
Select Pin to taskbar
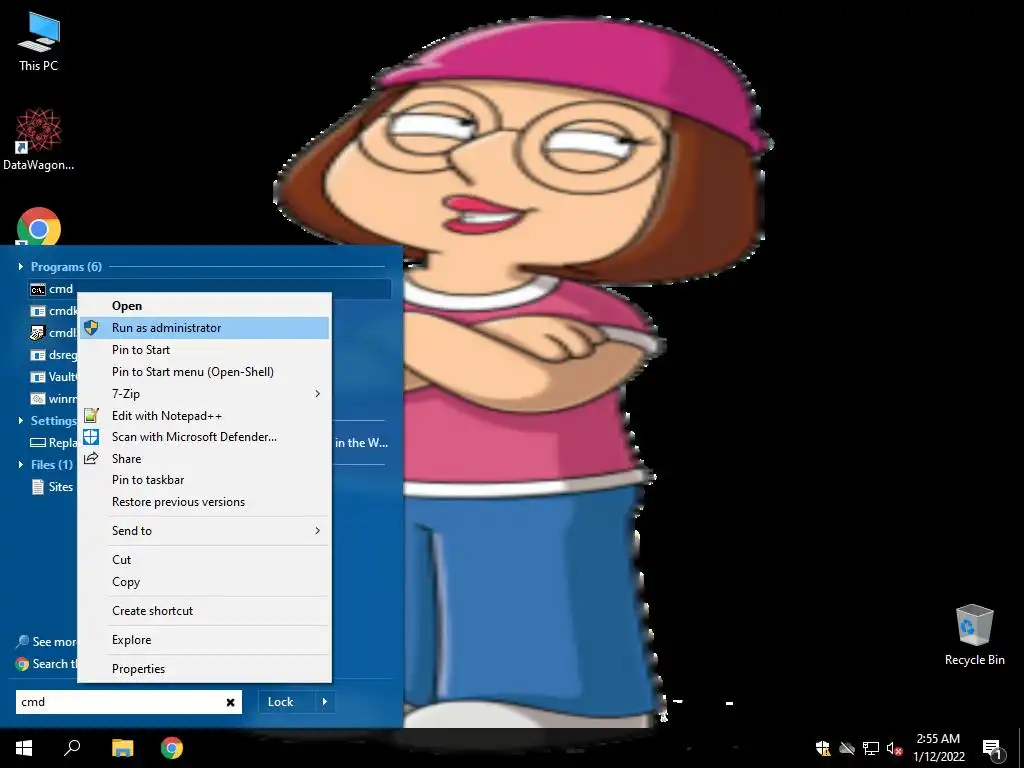tap(204, 480)
